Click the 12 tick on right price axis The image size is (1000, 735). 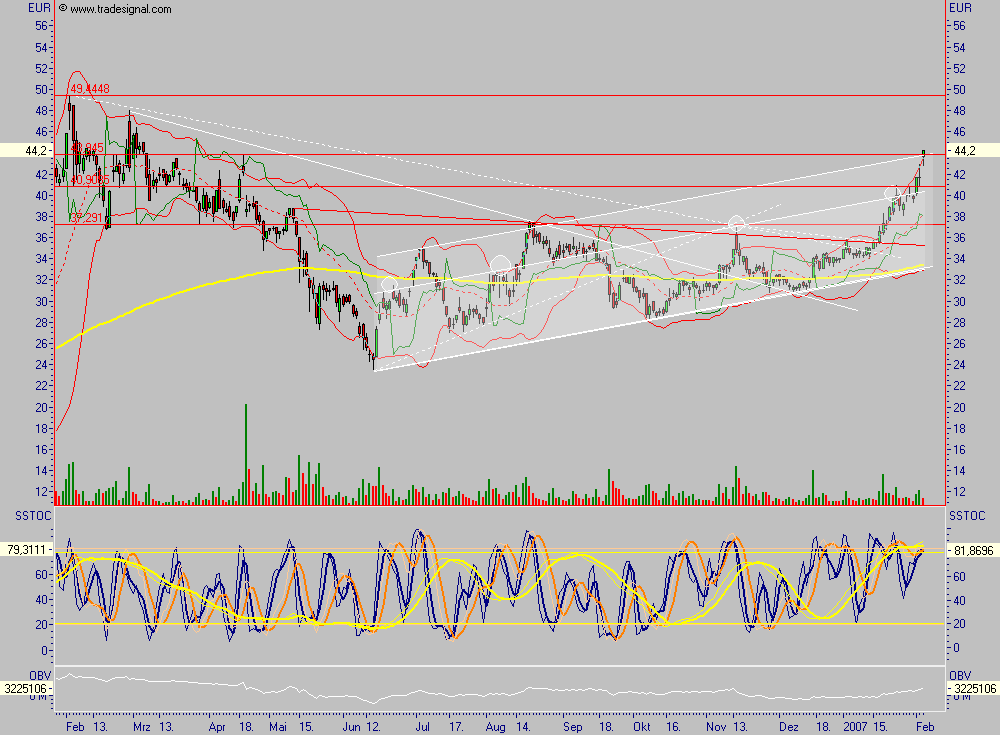[959, 492]
